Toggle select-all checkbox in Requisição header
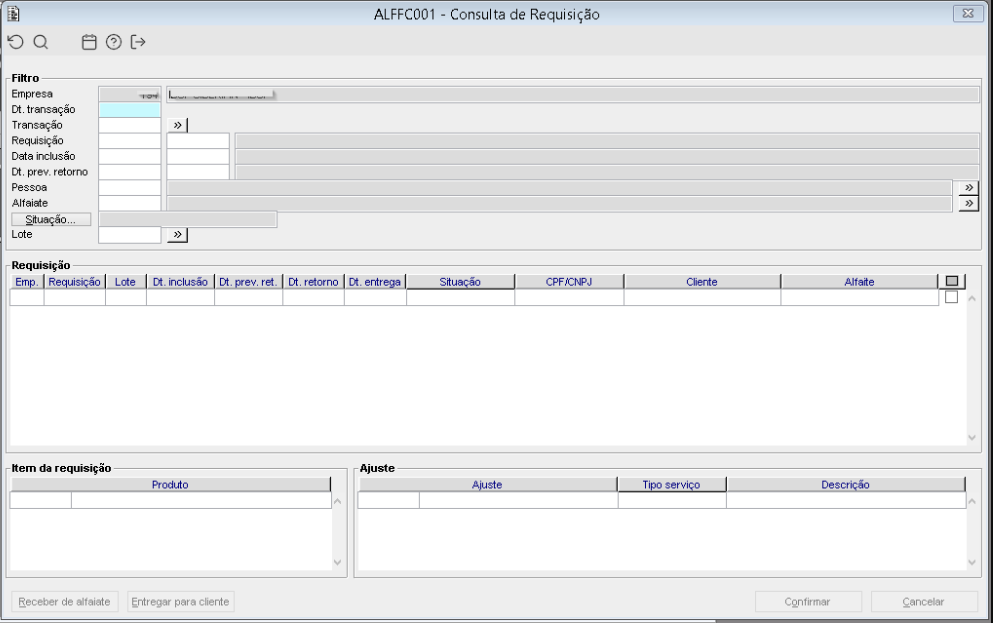 point(952,282)
